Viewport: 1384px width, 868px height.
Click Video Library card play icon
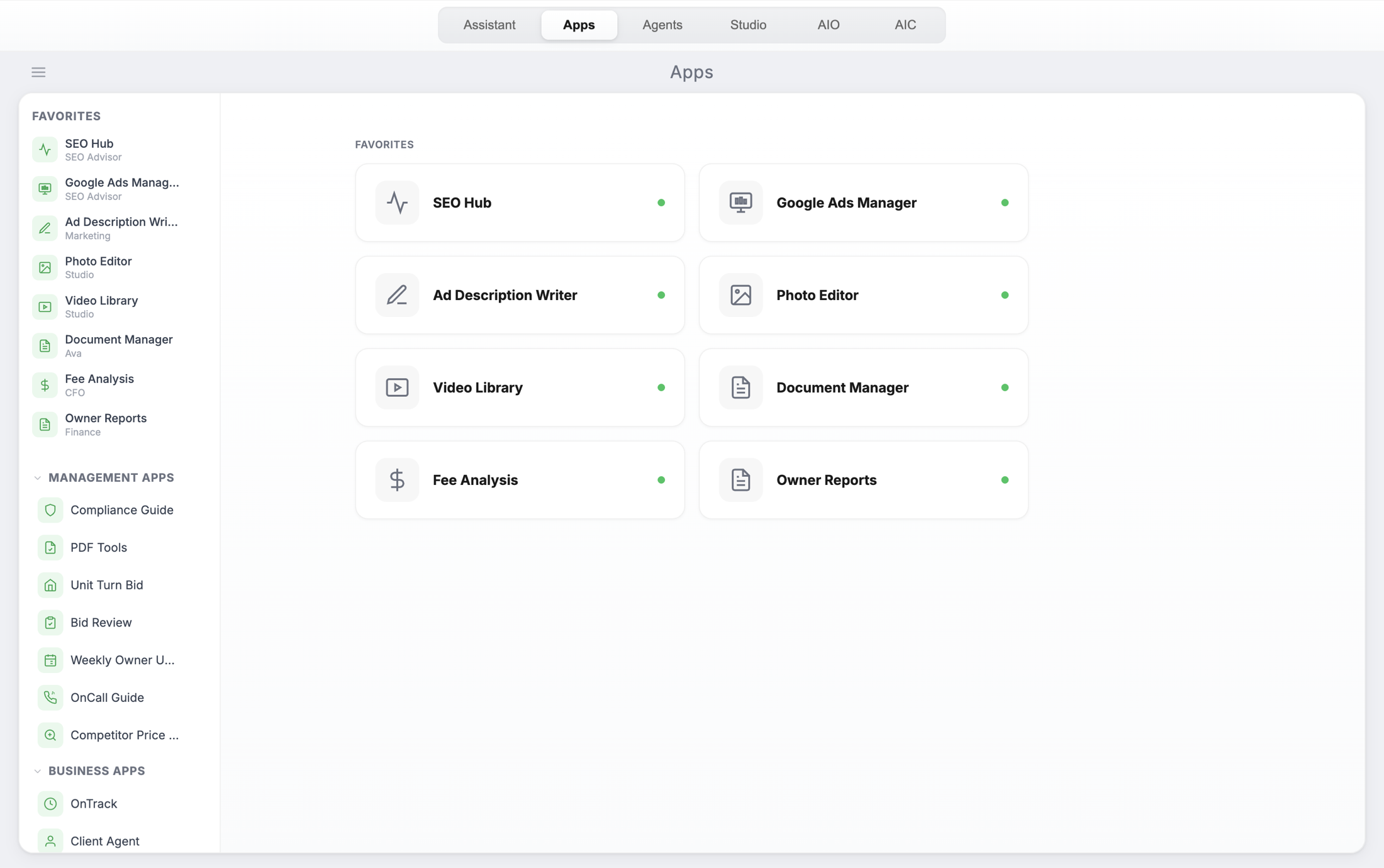[x=397, y=387]
